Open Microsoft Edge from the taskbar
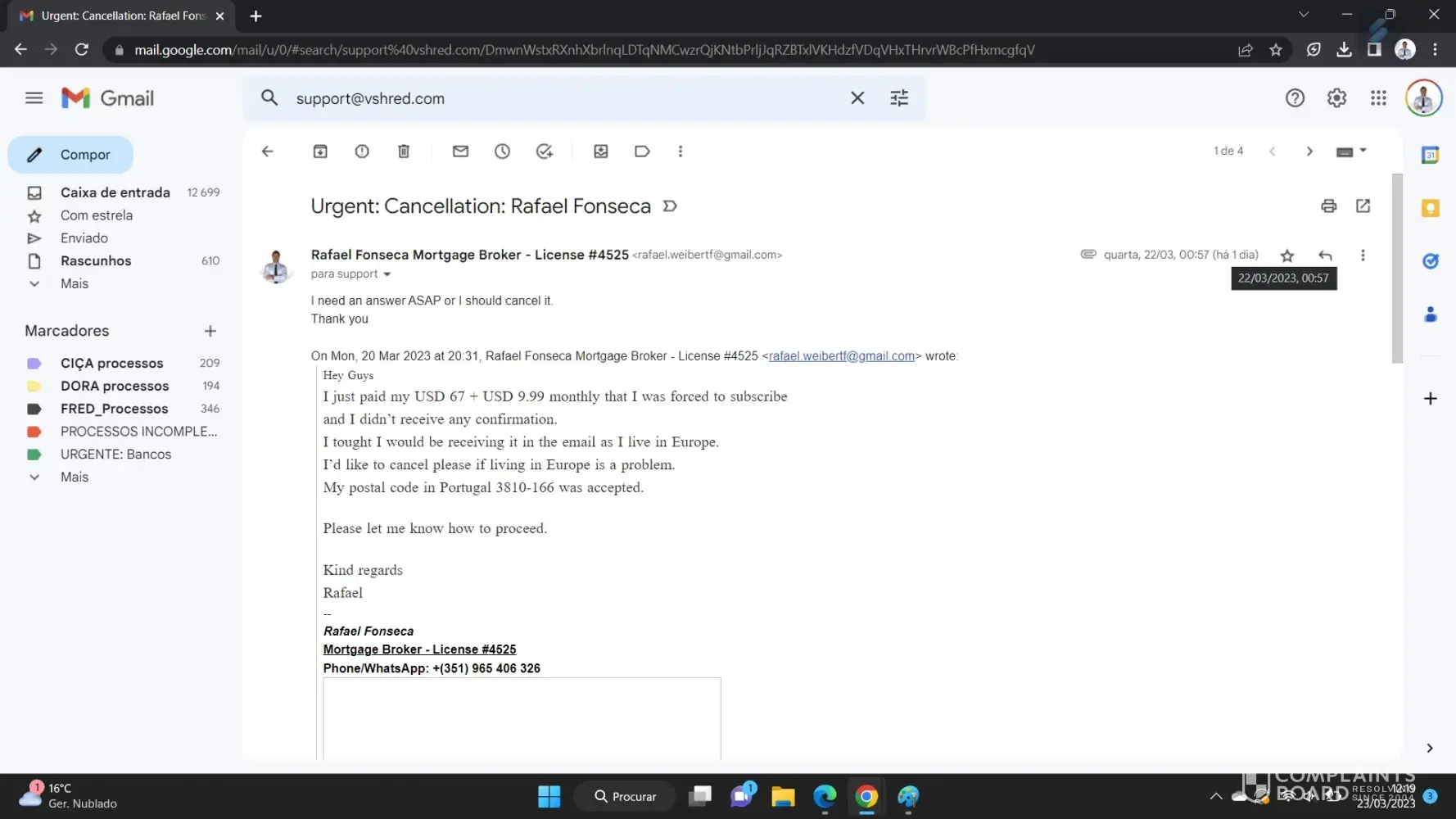This screenshot has height=819, width=1456. pos(825,796)
